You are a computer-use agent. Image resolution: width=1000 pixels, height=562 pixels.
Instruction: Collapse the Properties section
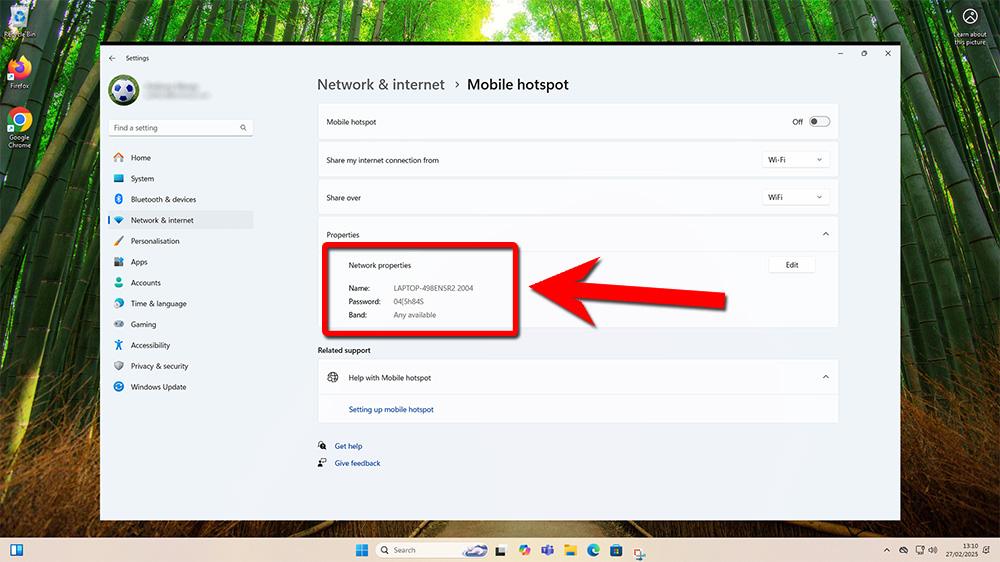pos(825,234)
